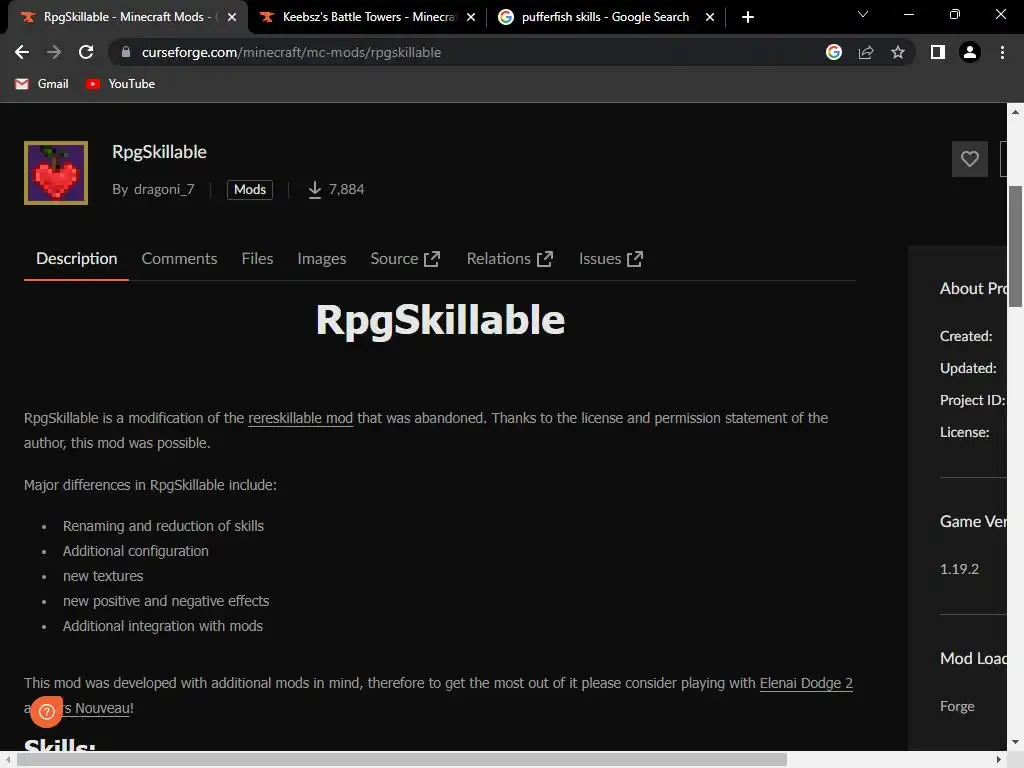Image resolution: width=1024 pixels, height=768 pixels.
Task: Follow the rereskillable mod link
Action: [300, 418]
